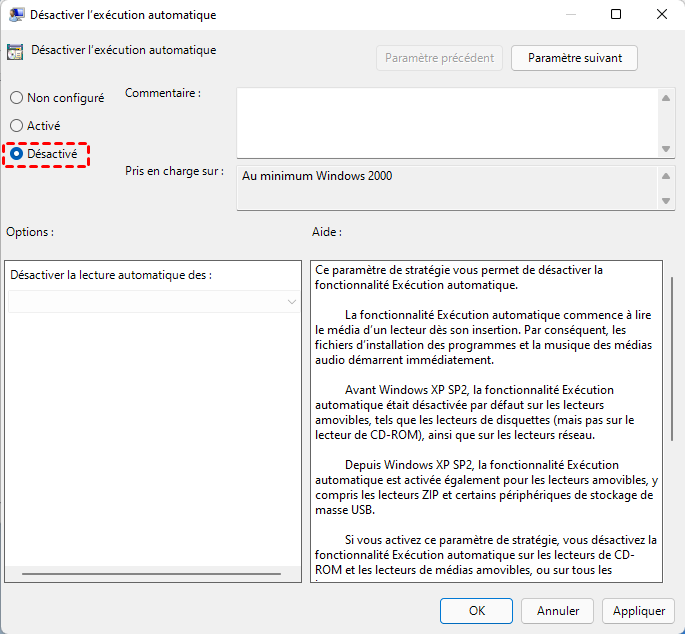Click inside the Commentaire text box
685x634 pixels.
[447, 123]
